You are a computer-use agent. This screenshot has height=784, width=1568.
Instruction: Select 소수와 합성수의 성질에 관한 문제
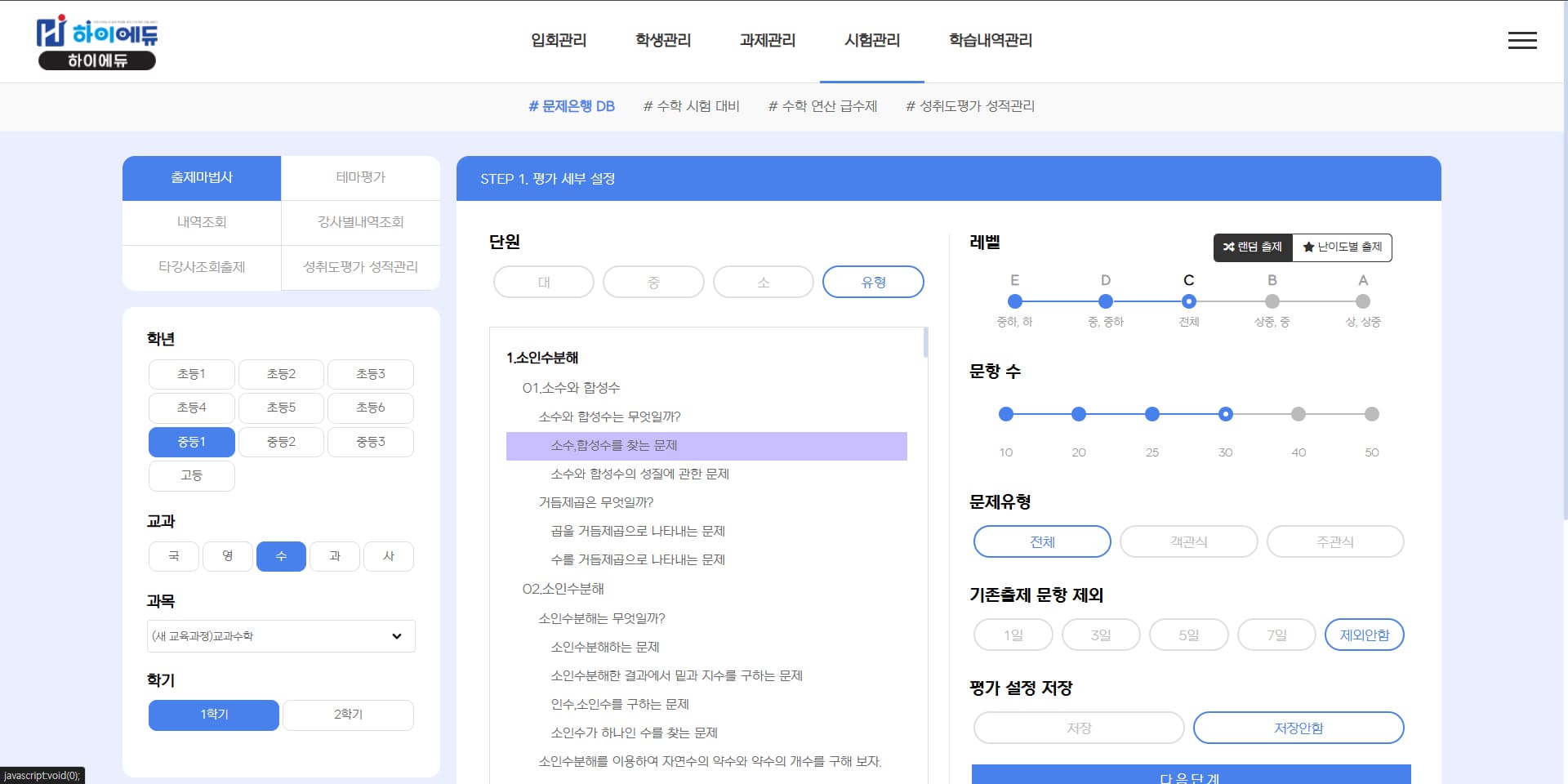pos(639,474)
